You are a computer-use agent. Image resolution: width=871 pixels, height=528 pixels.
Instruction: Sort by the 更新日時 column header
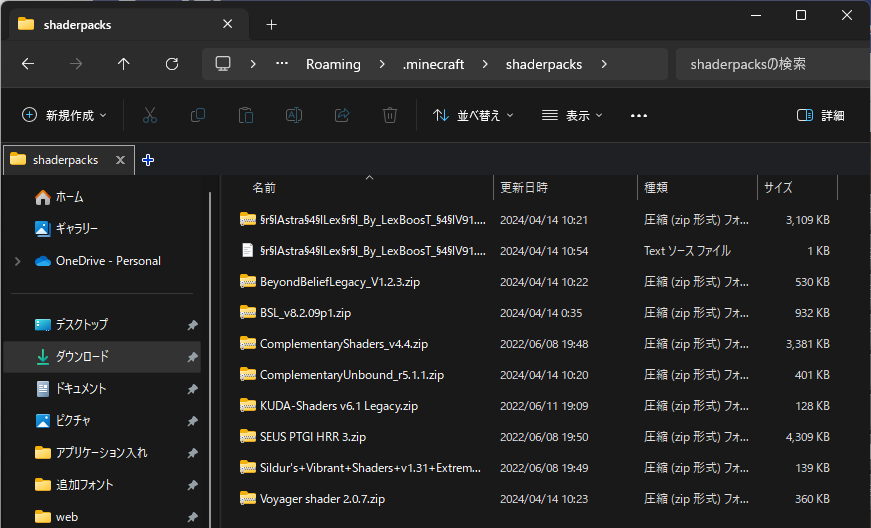[524, 187]
